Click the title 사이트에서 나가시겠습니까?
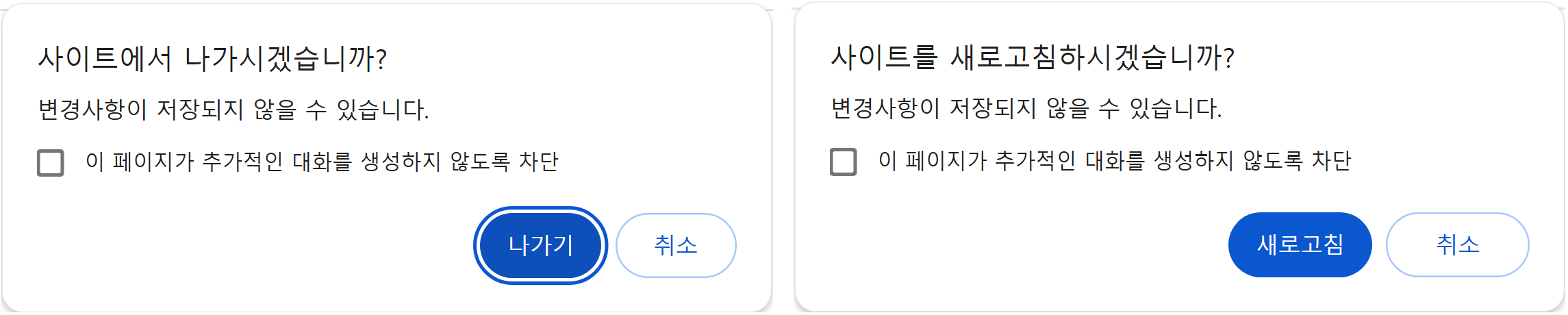Viewport: 1568px width, 315px height. coord(212,59)
